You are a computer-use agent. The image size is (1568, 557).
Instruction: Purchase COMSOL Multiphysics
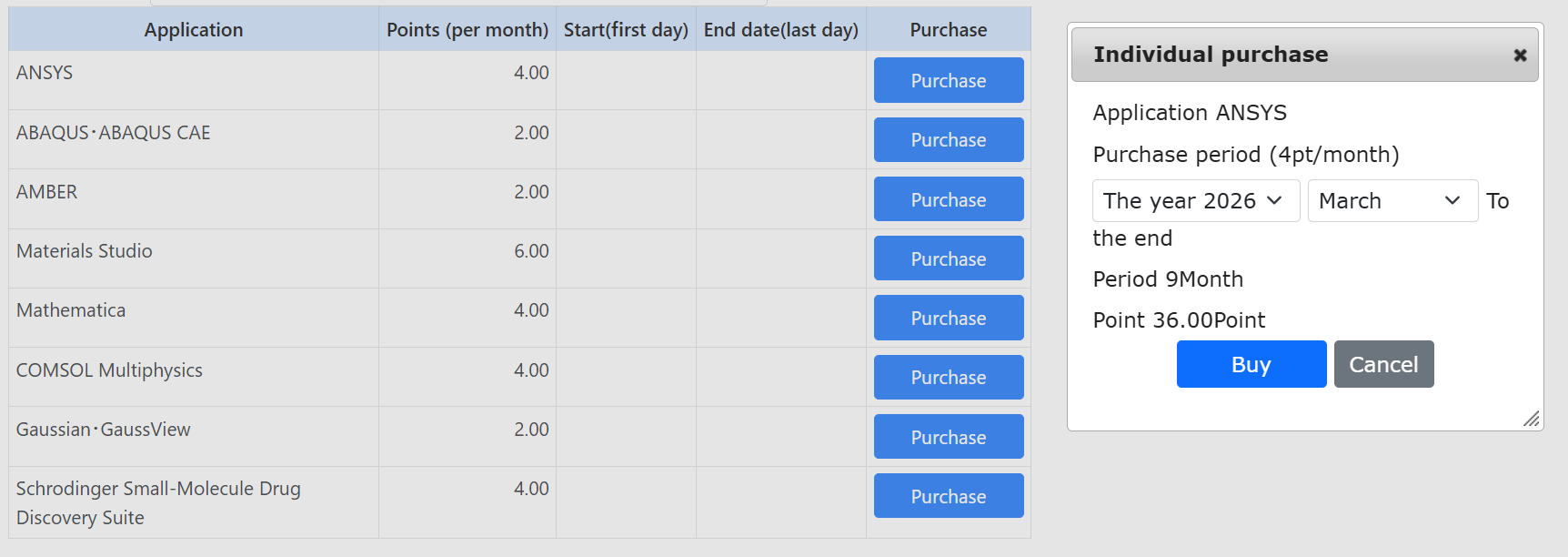pyautogui.click(x=948, y=378)
